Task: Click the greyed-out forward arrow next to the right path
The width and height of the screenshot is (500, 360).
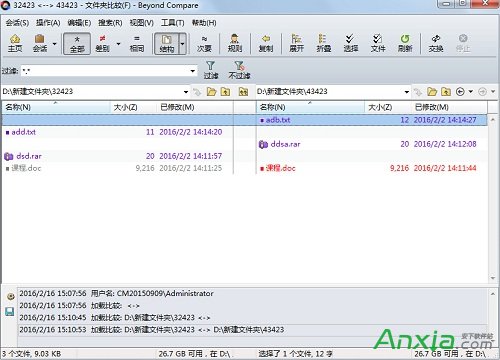Action: point(482,91)
